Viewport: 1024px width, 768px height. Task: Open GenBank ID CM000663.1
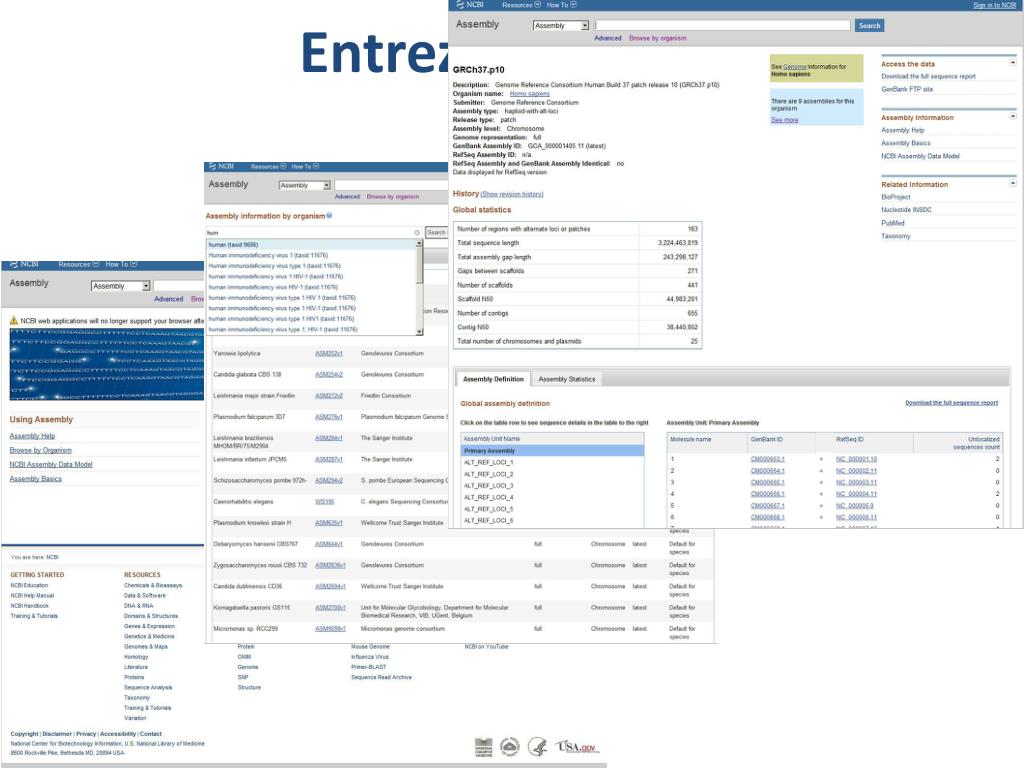click(x=767, y=459)
